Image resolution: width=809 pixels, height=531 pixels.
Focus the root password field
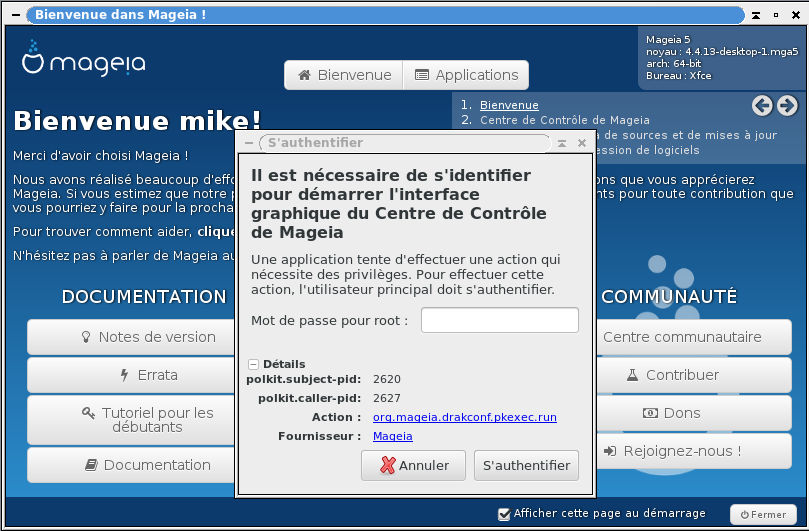pyautogui.click(x=499, y=320)
